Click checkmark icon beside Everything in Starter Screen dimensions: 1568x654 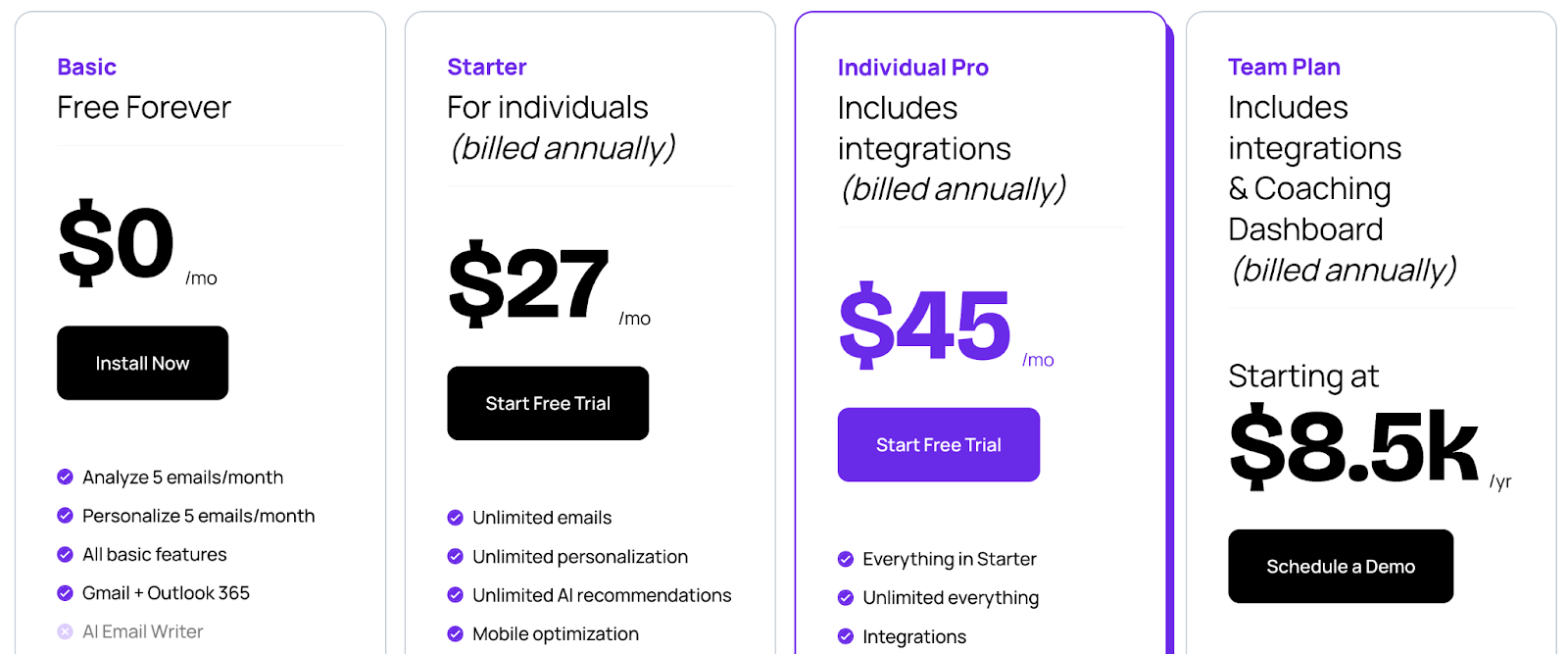pyautogui.click(x=846, y=559)
